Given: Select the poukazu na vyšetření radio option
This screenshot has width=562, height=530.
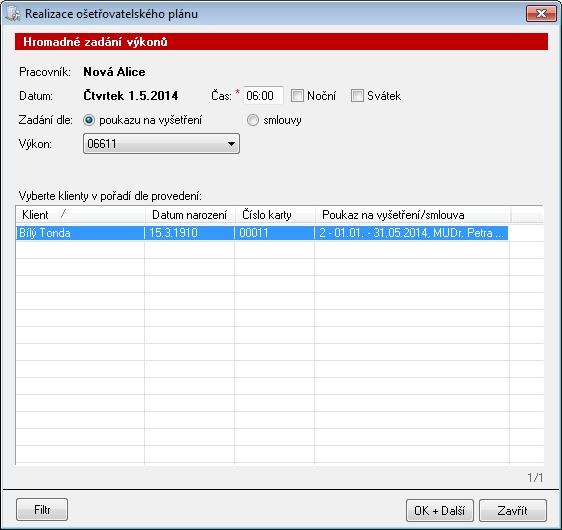Looking at the screenshot, I should [x=89, y=120].
